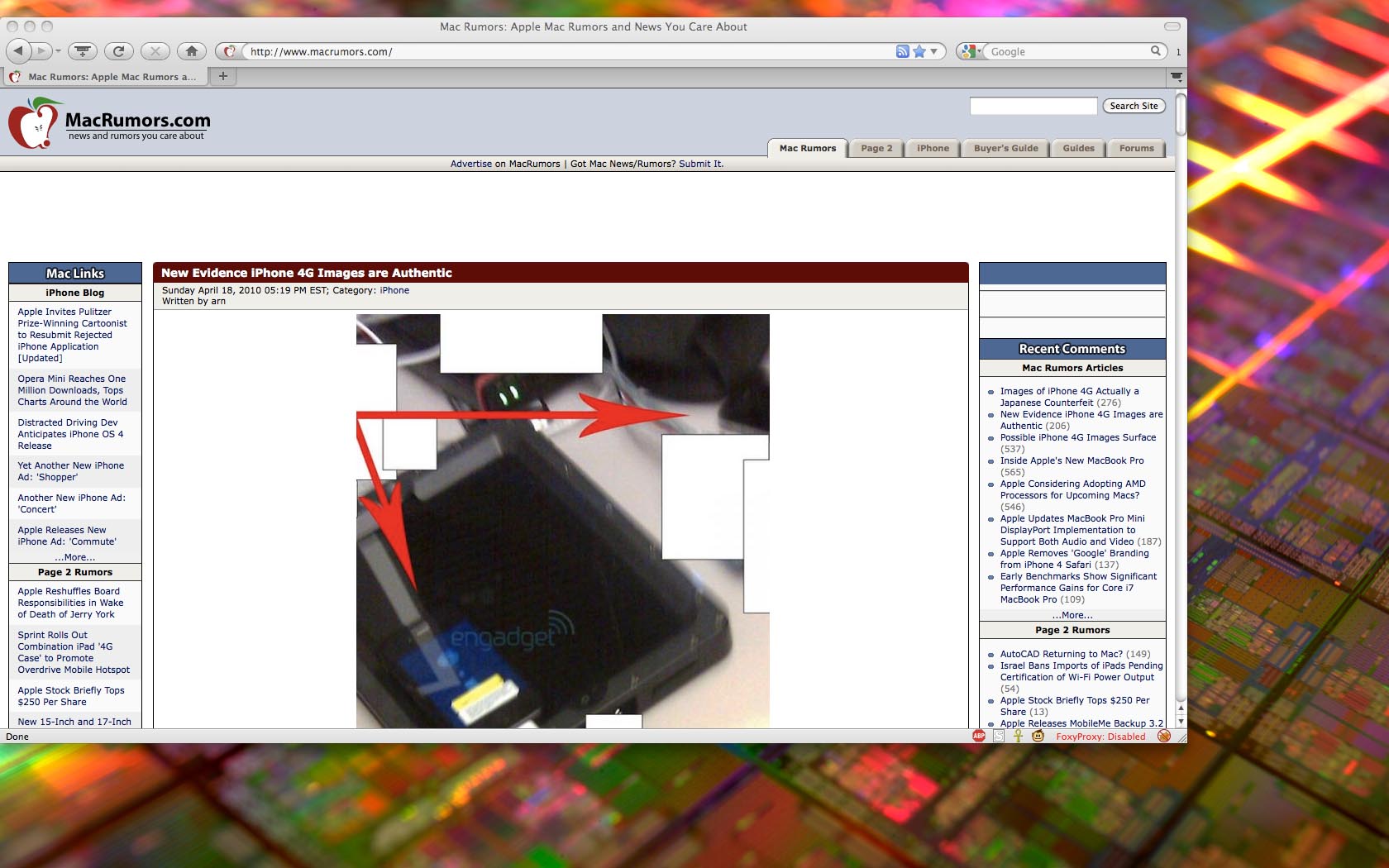Select the Mac Rumors browser tab
This screenshot has width=1389, height=868.
click(104, 77)
